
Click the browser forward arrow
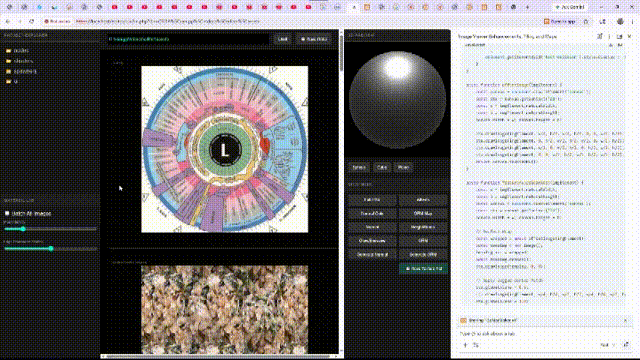[x=20, y=21]
